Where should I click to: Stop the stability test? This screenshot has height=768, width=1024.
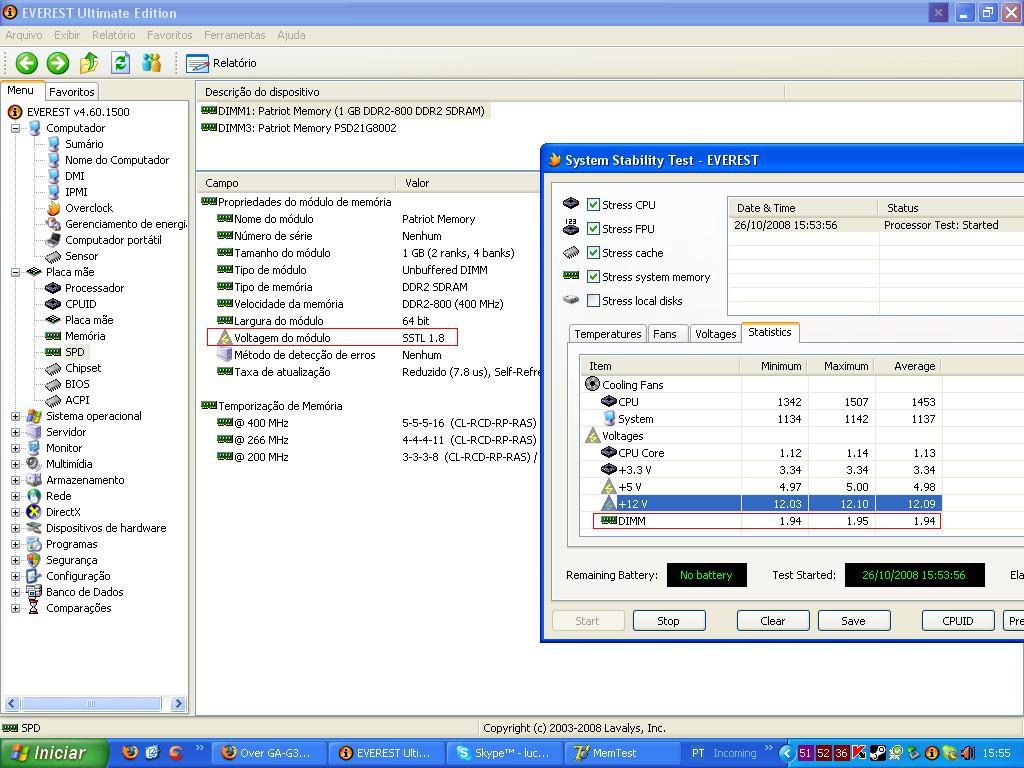tap(669, 621)
